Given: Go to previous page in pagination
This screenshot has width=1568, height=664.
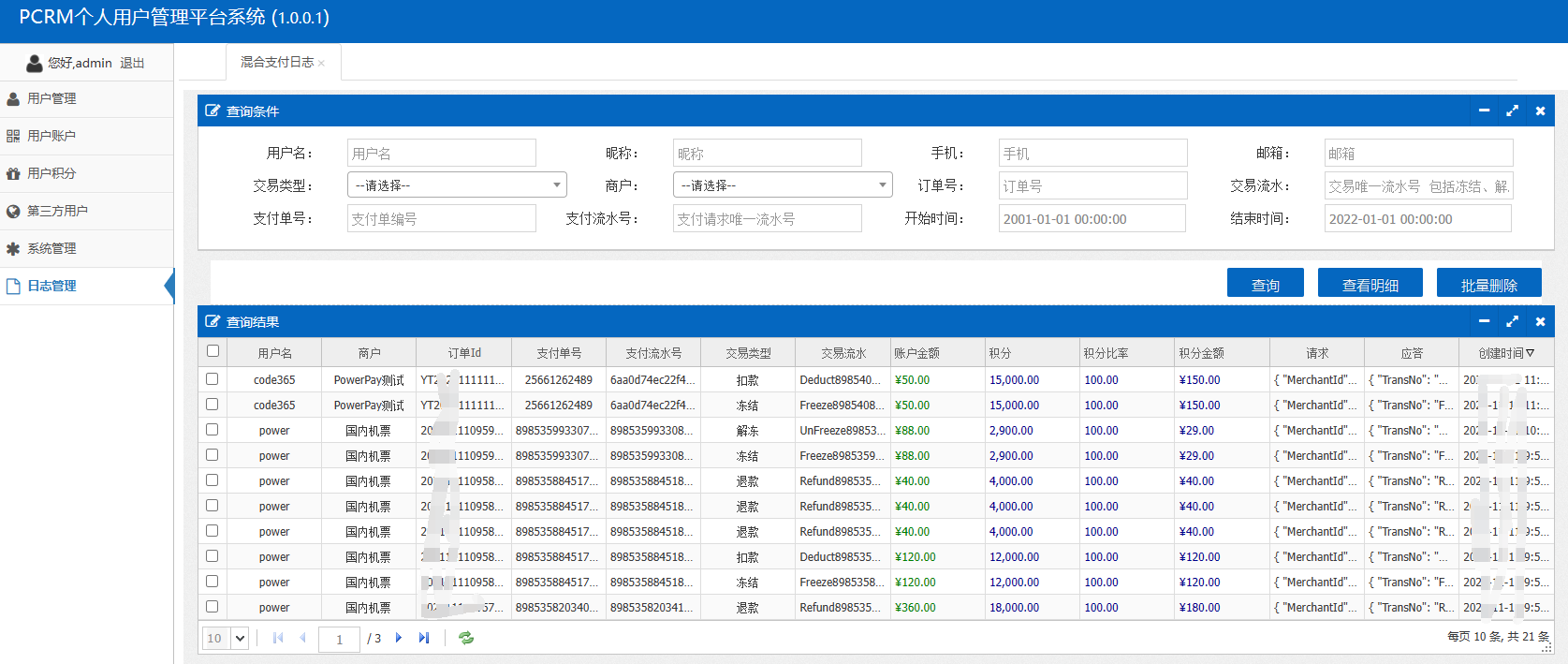Looking at the screenshot, I should pyautogui.click(x=302, y=638).
